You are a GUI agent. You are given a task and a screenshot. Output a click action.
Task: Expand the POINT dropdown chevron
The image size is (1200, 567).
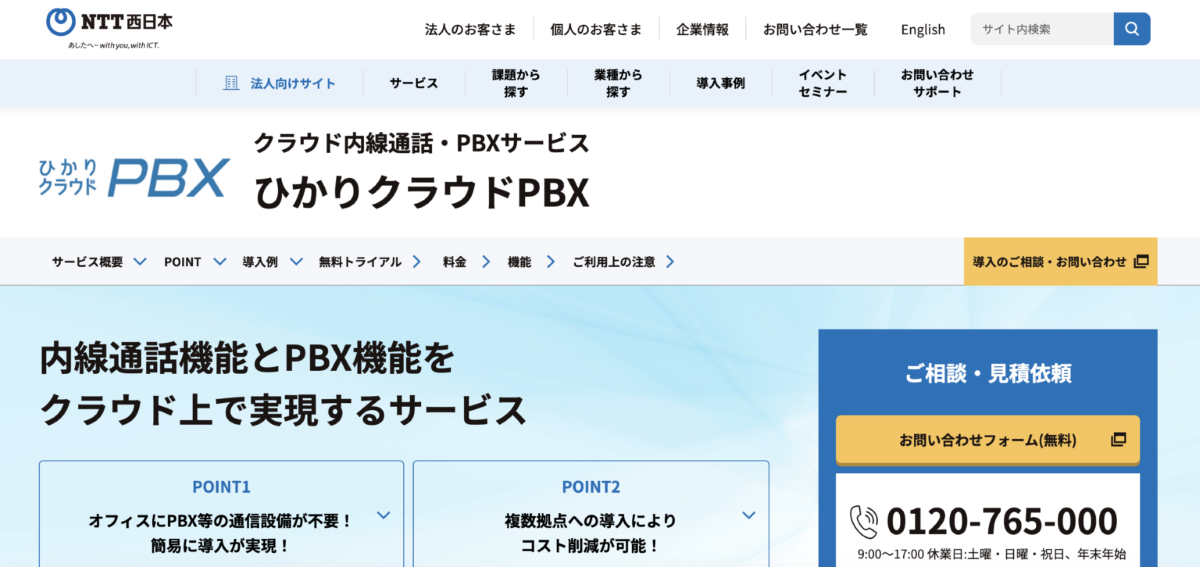click(218, 262)
